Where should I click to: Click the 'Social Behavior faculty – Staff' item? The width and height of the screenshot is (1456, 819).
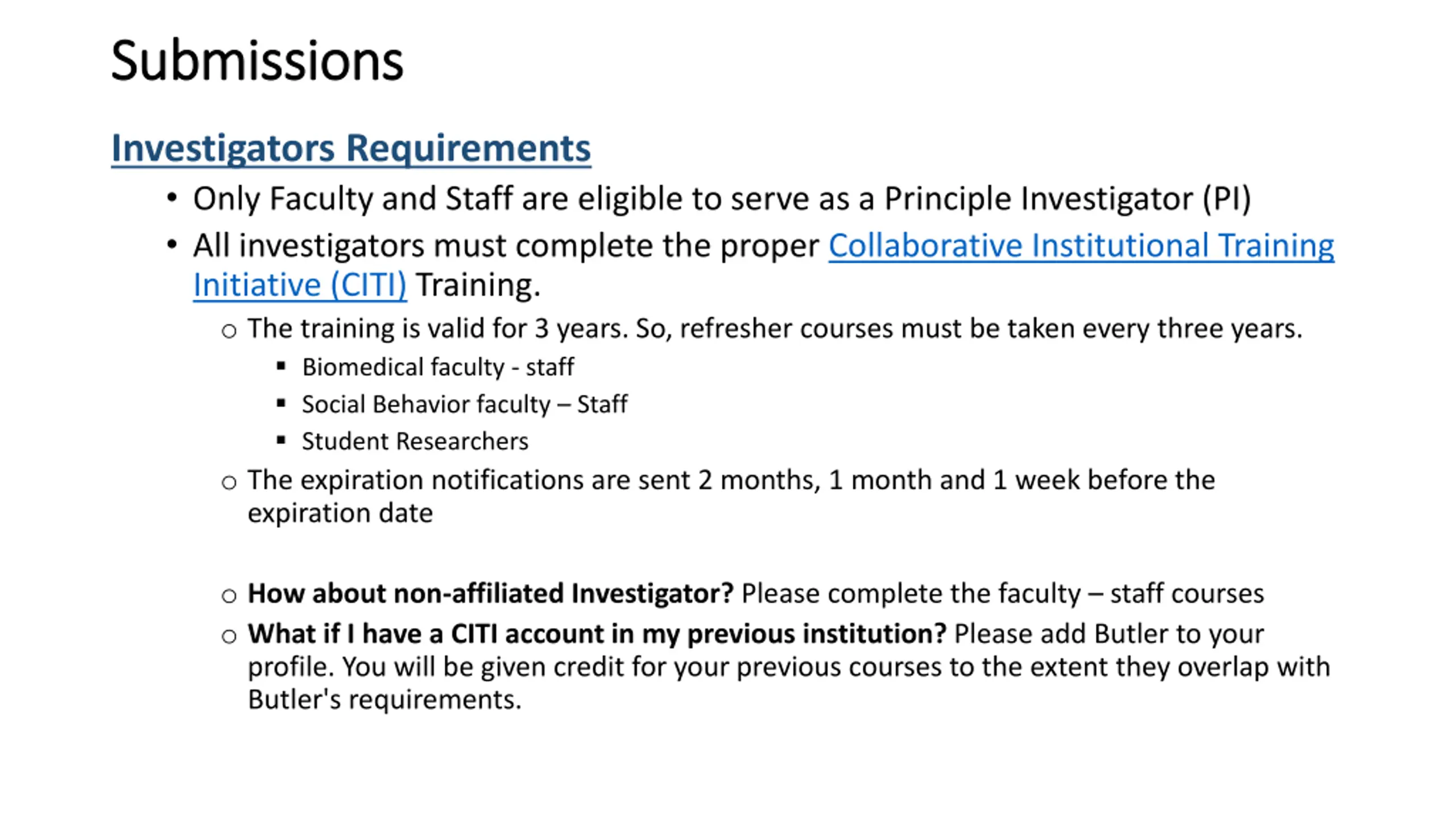pyautogui.click(x=464, y=404)
